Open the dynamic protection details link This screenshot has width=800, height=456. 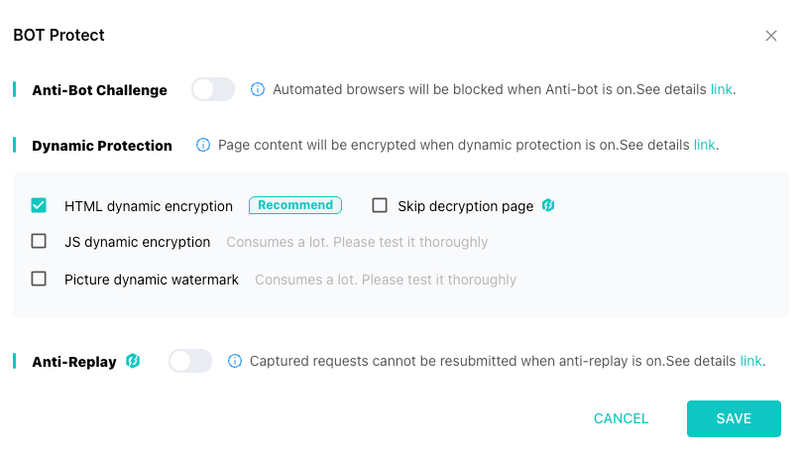point(704,145)
